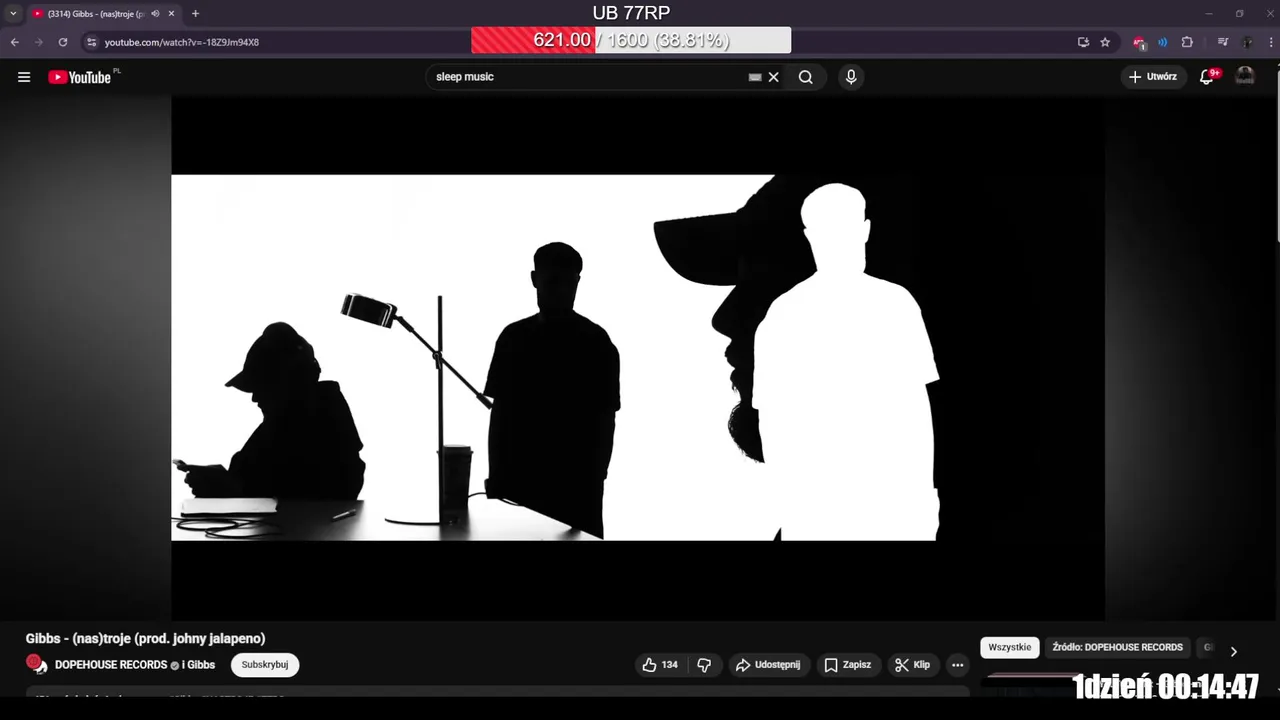Click the video player to pause
The height and width of the screenshot is (720, 1280).
[x=638, y=357]
